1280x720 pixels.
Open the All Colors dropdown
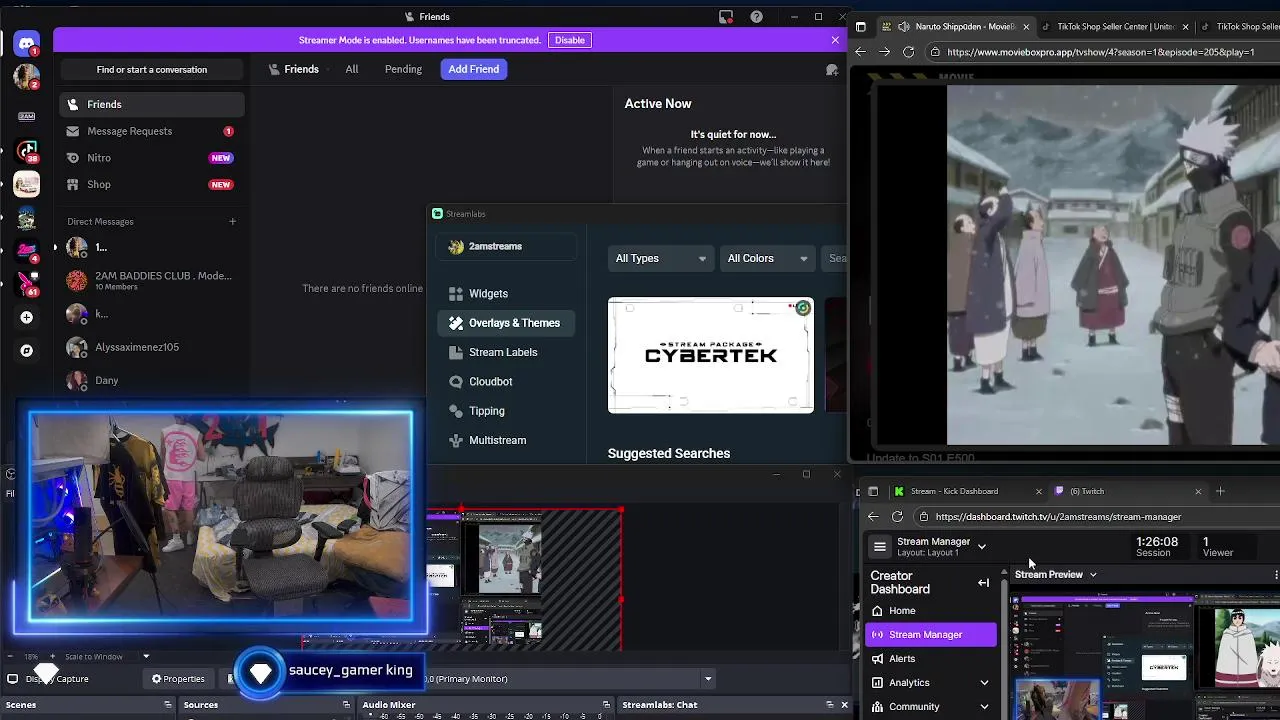pos(767,258)
